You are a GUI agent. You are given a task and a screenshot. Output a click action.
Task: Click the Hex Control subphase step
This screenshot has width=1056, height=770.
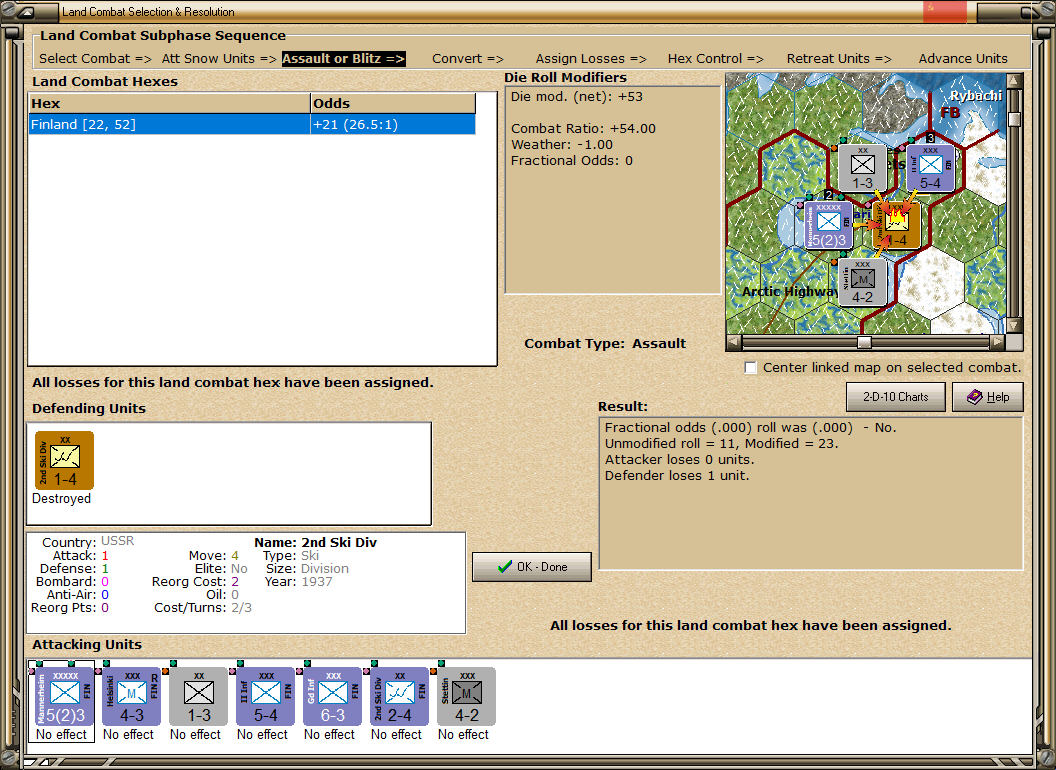point(715,59)
